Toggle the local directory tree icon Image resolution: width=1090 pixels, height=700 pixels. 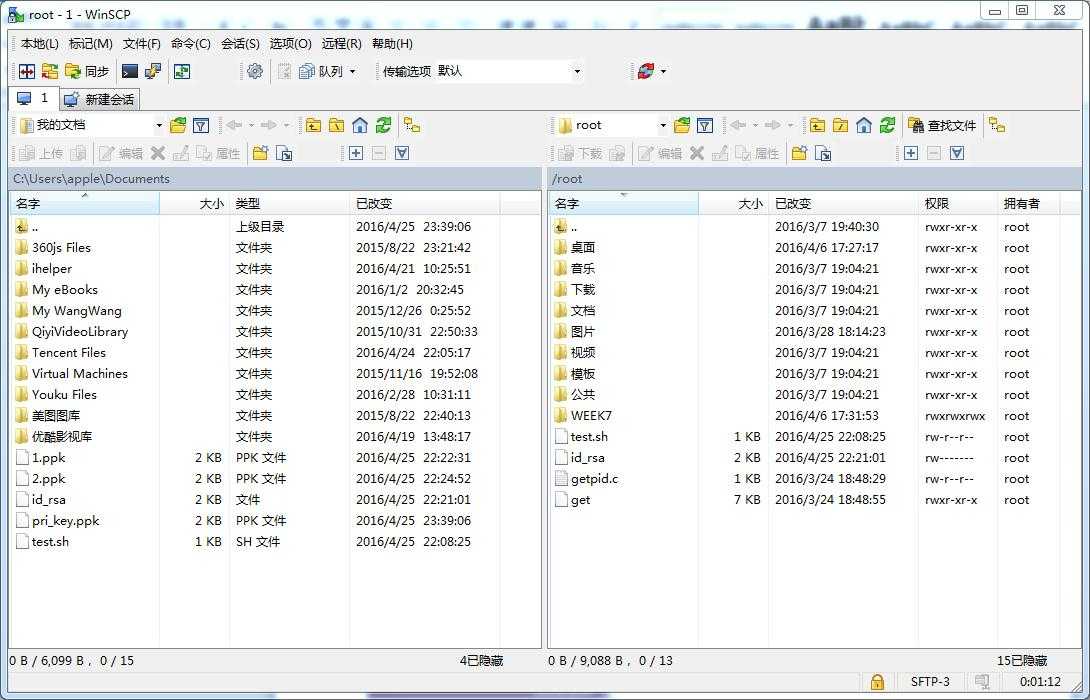click(x=412, y=126)
